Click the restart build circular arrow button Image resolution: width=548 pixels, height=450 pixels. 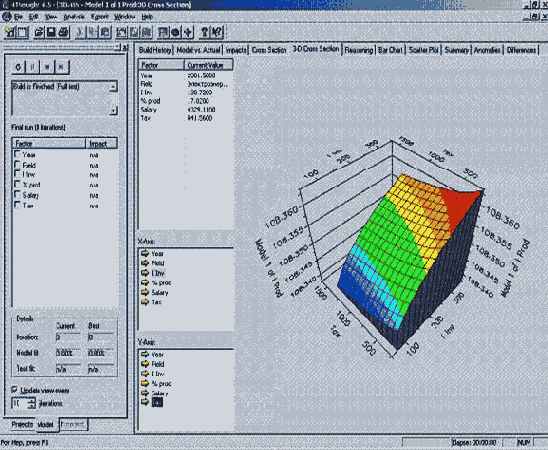19,67
